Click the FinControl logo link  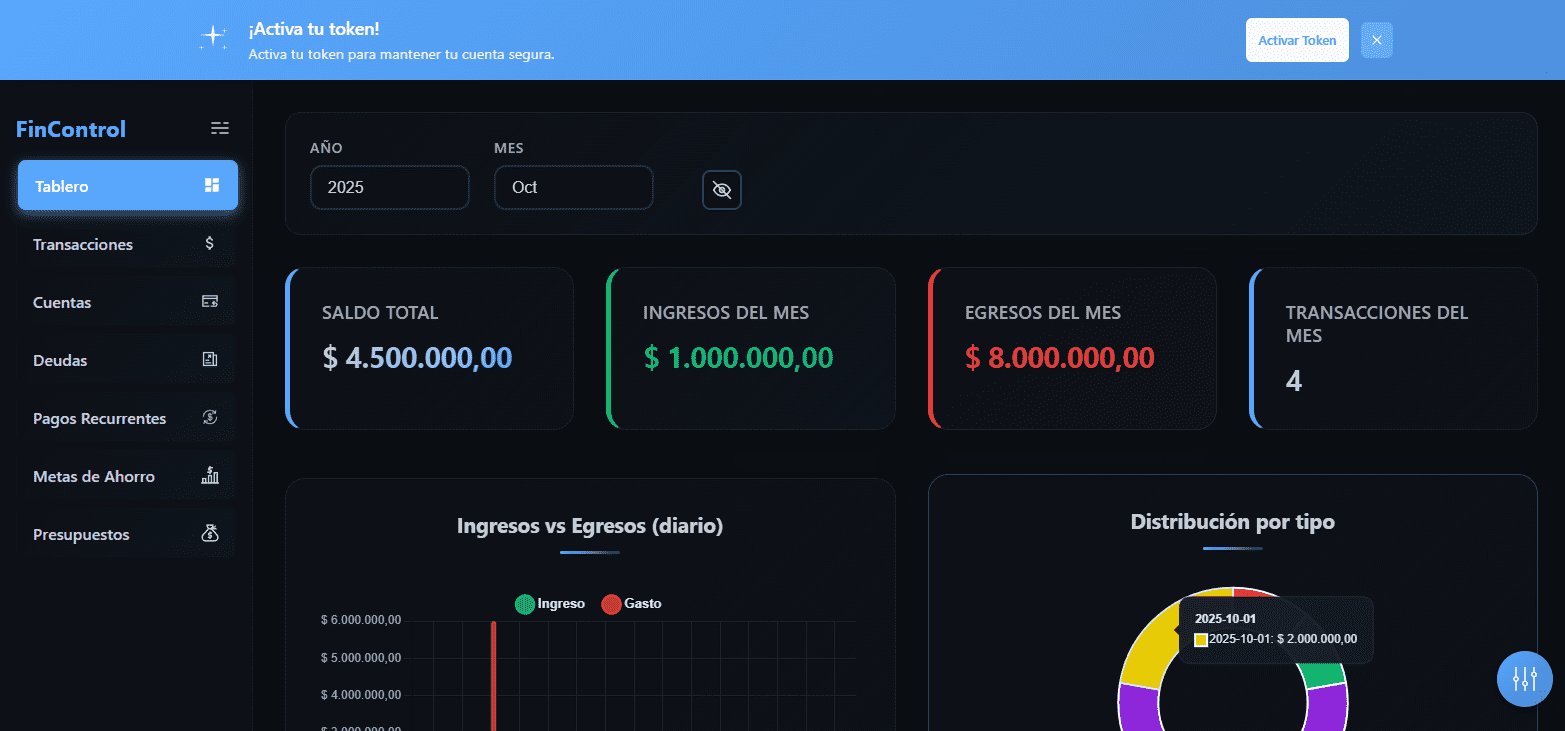(70, 128)
